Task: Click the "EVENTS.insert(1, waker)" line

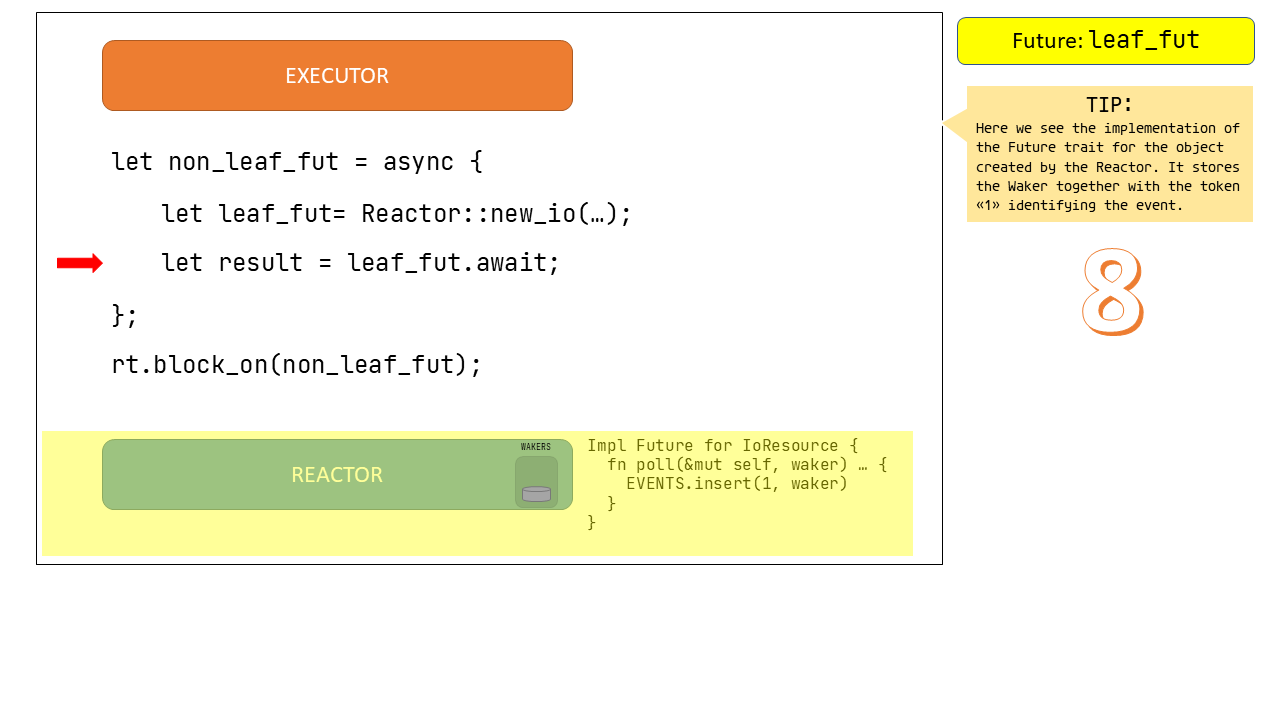Action: [x=736, y=484]
